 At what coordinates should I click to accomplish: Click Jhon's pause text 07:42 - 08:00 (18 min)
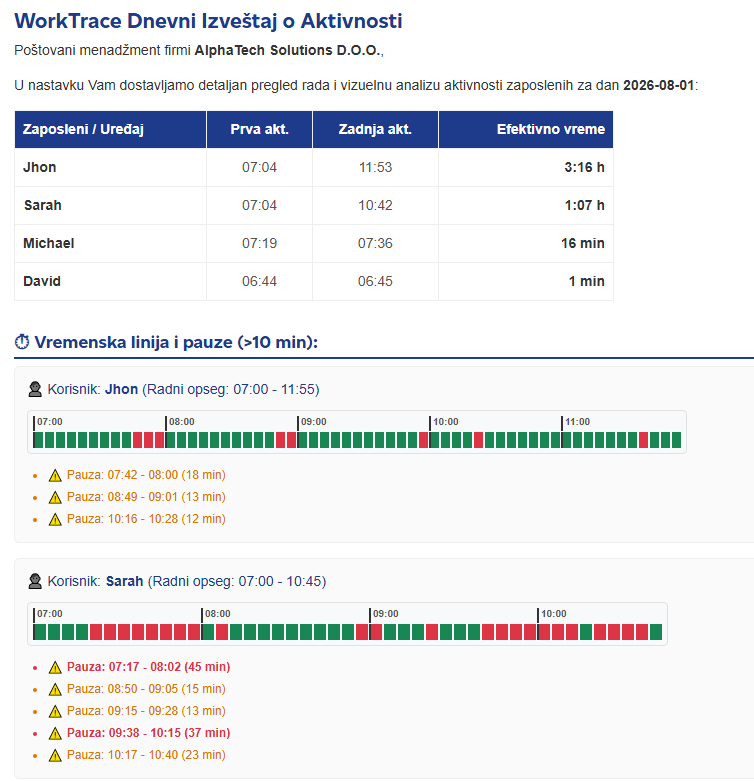(x=146, y=475)
